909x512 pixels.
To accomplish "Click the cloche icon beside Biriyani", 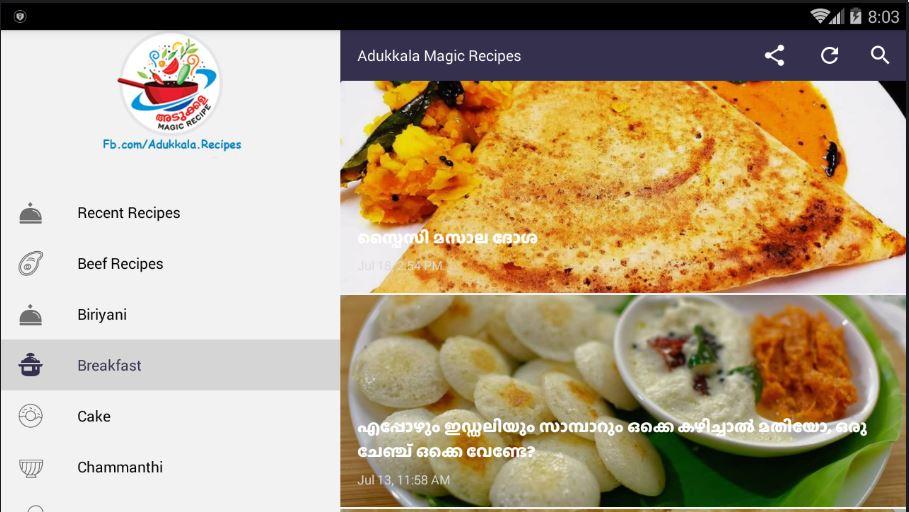I will pos(30,315).
